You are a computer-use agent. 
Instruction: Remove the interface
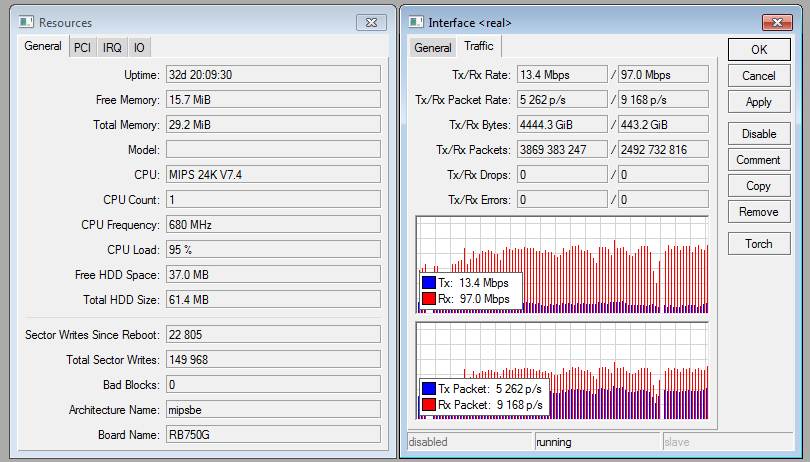tap(758, 212)
